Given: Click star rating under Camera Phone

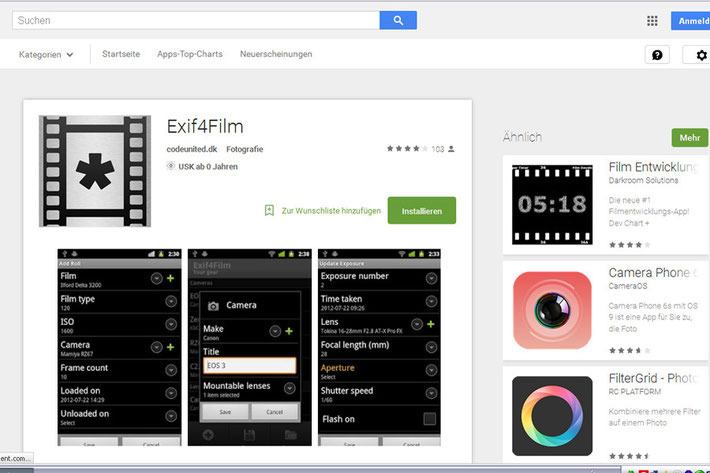Looking at the screenshot, I should point(629,350).
